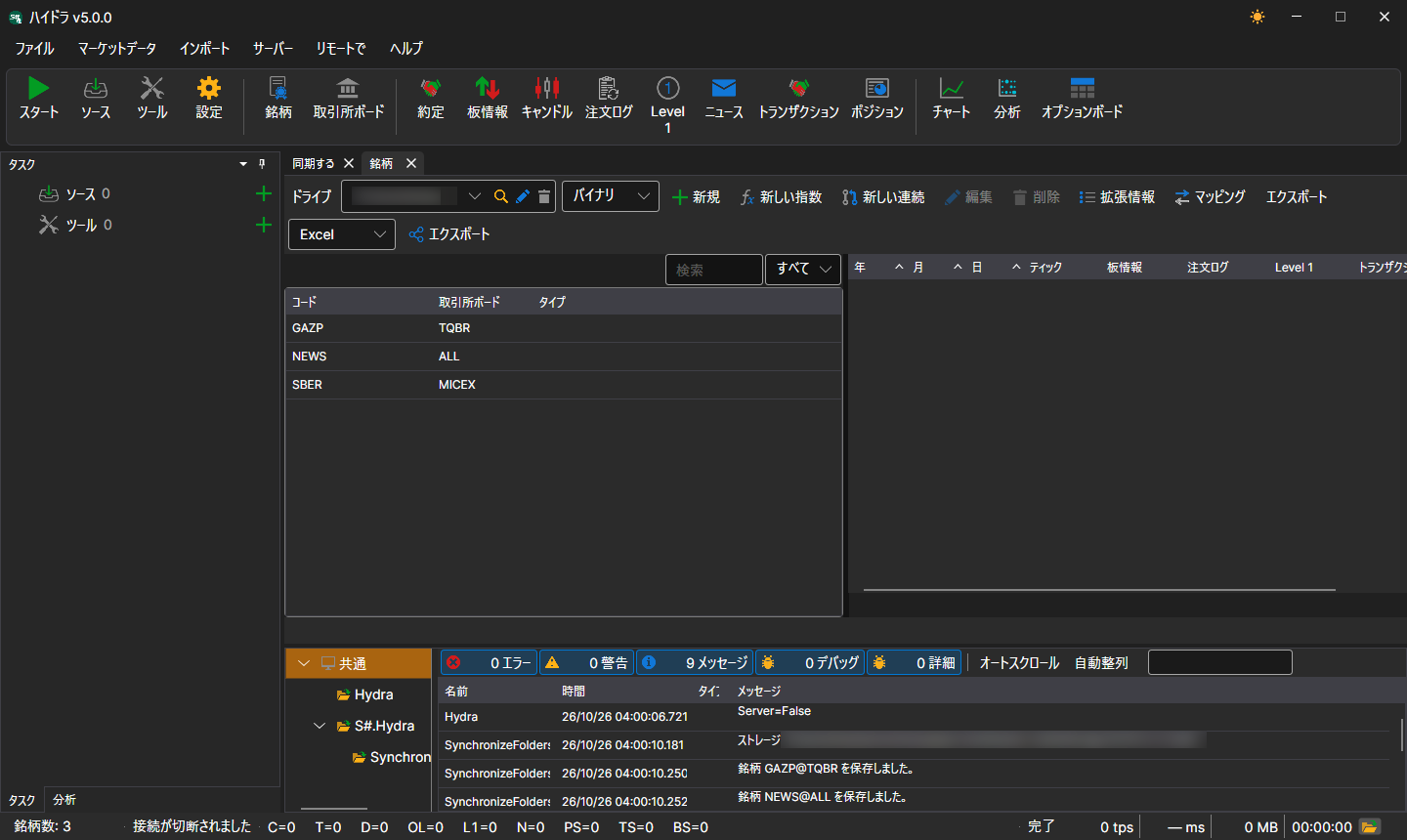Open the Chart toolbar icon
1407x840 pixels.
pyautogui.click(x=951, y=88)
